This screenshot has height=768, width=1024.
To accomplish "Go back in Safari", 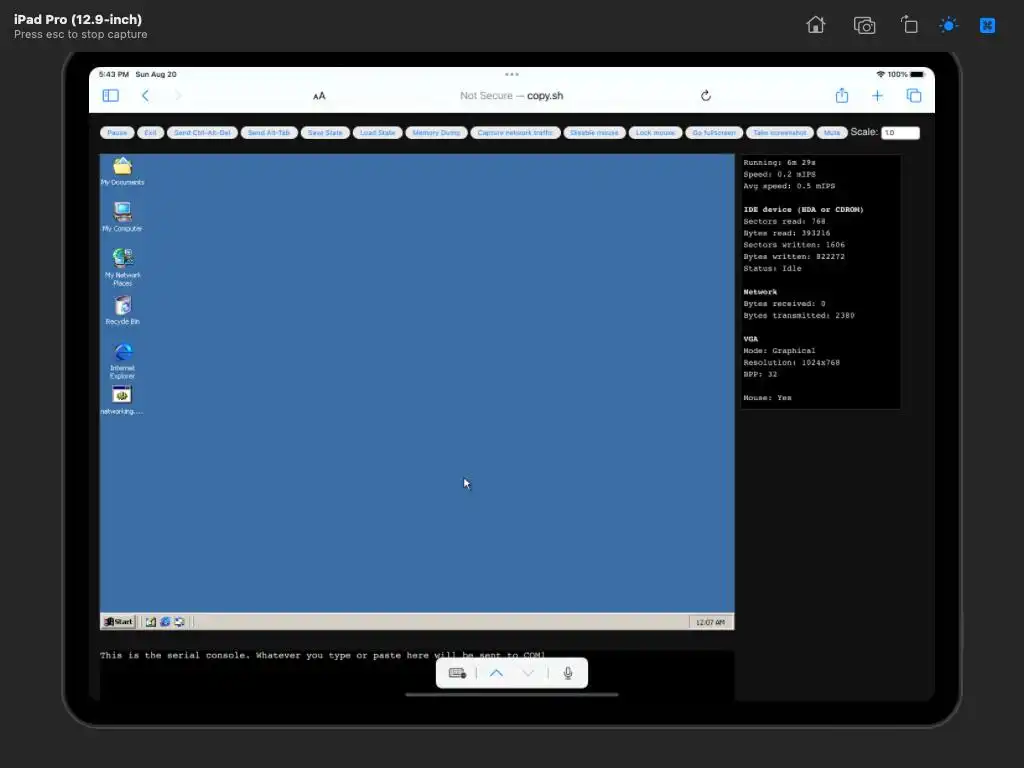I will [145, 96].
